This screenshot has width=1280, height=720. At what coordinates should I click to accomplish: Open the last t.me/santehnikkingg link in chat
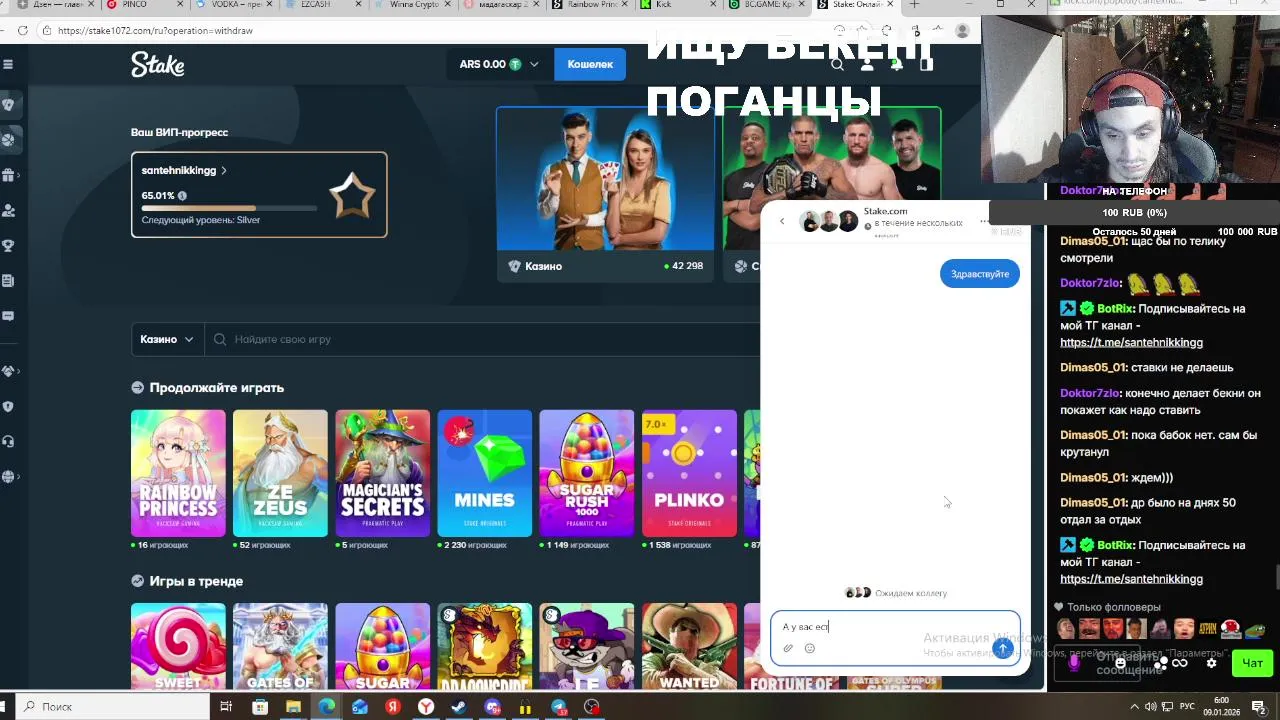pos(1131,579)
